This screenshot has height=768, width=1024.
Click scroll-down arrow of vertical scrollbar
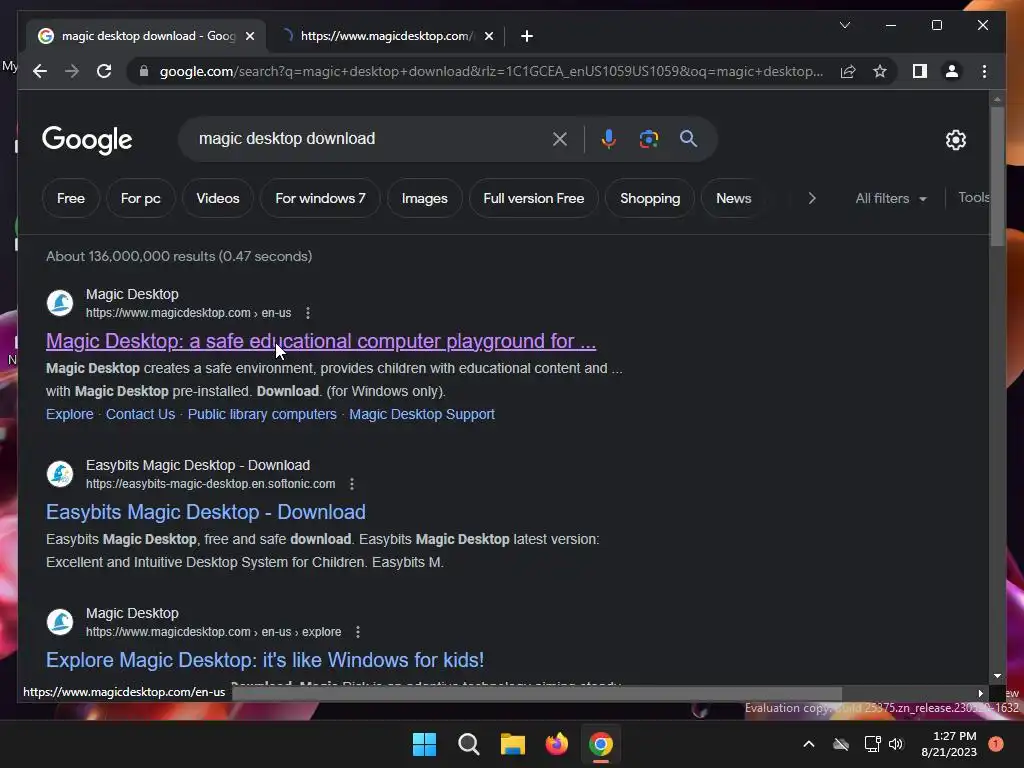997,677
